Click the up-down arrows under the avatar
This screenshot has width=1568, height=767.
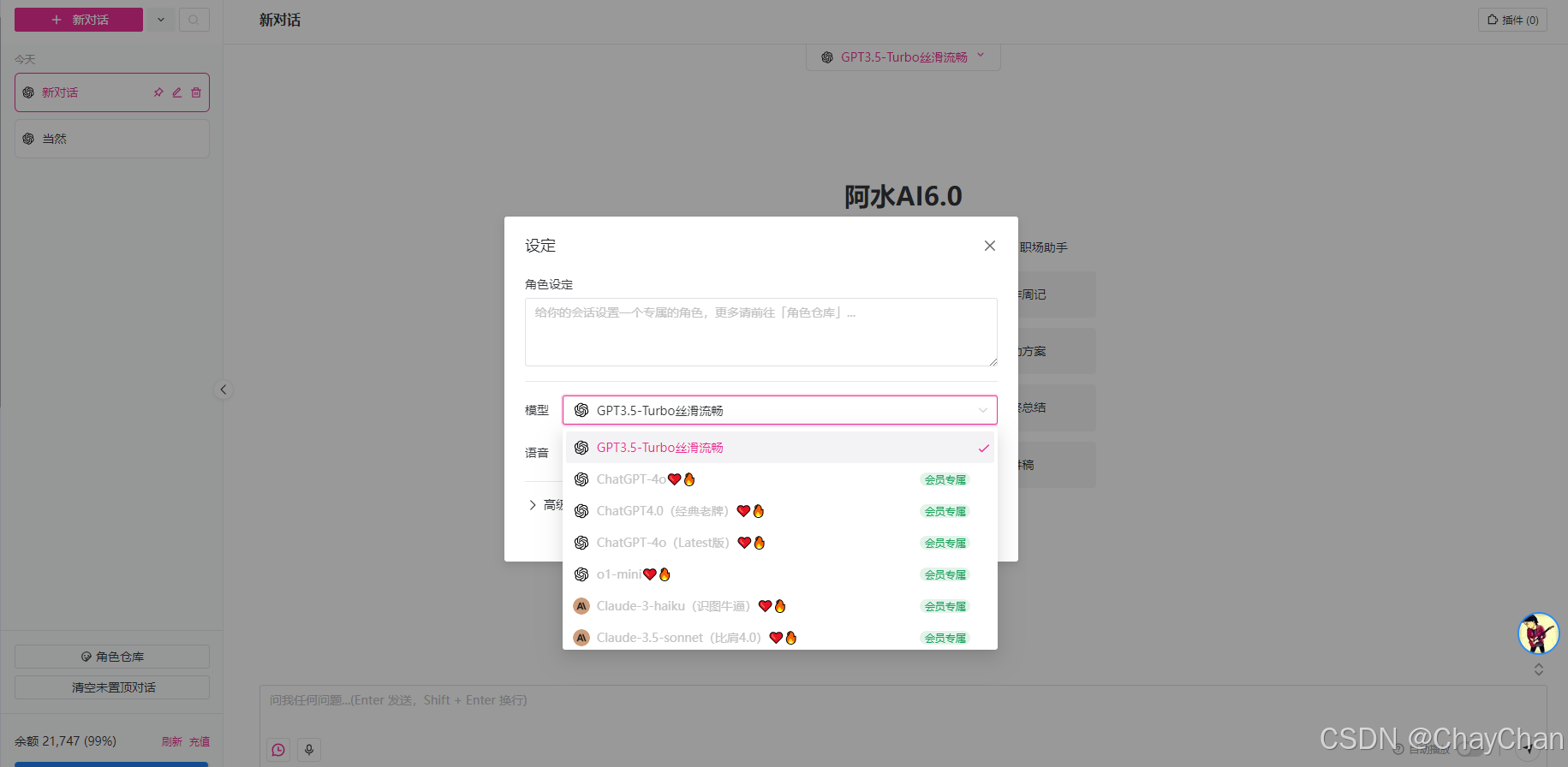click(x=1539, y=669)
